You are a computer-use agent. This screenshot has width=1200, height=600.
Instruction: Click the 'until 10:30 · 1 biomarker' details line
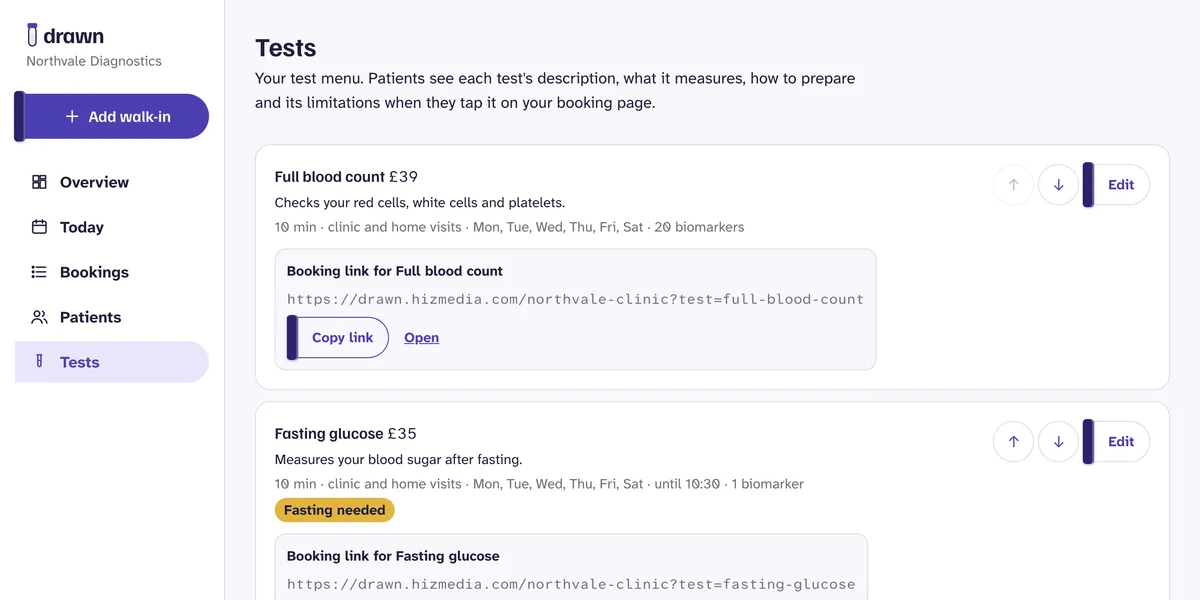point(539,484)
